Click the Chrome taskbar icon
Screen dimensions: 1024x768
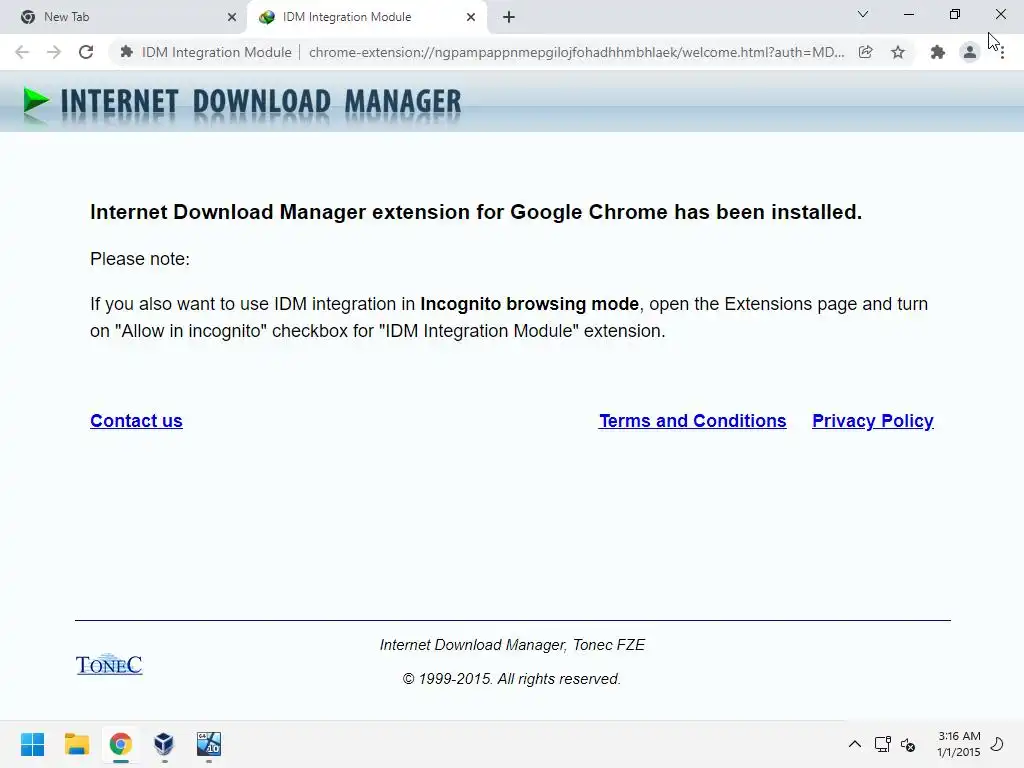click(x=121, y=744)
